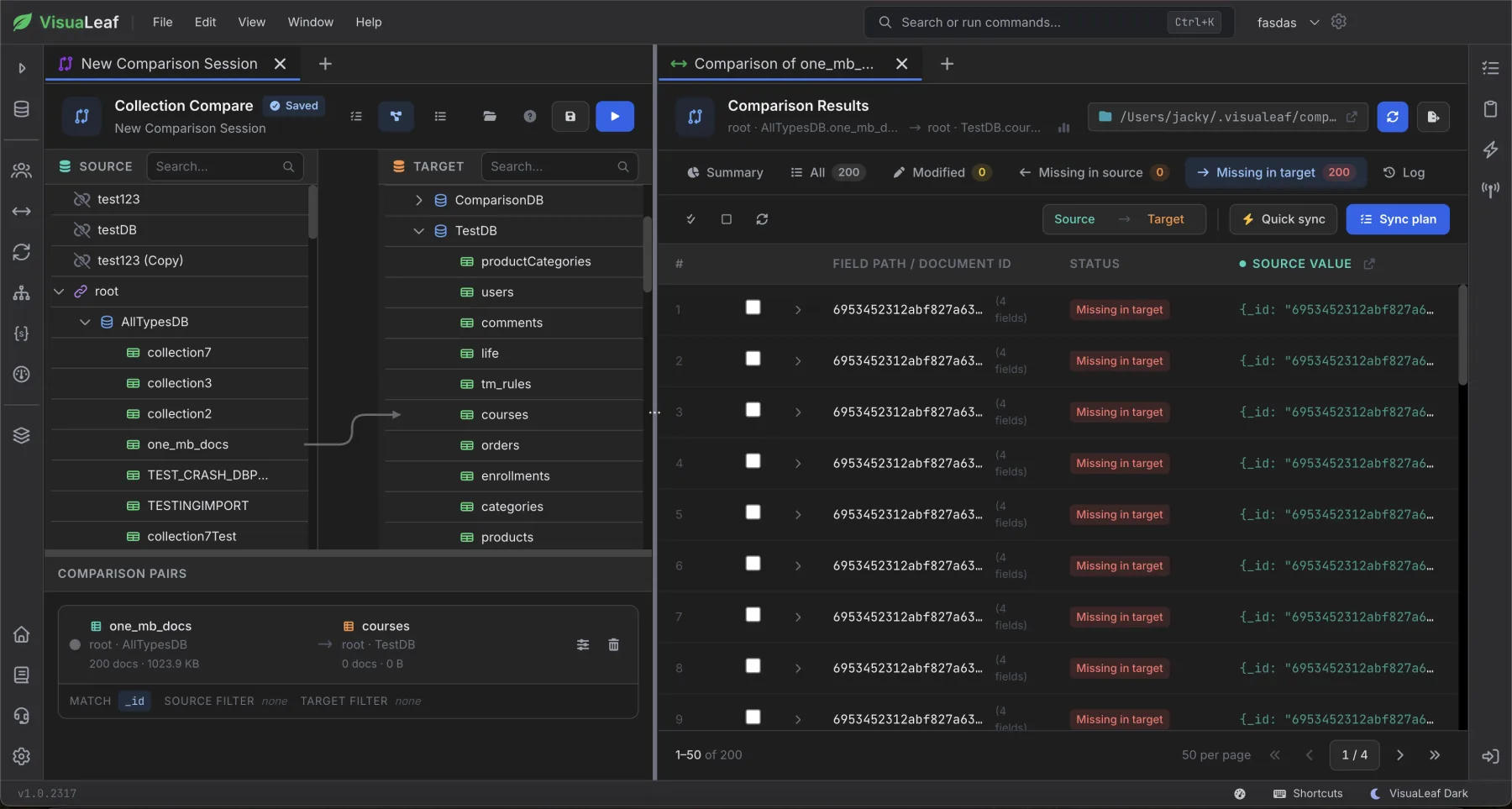Tick the checkbox for result row 1
1512x809 pixels.
point(753,307)
